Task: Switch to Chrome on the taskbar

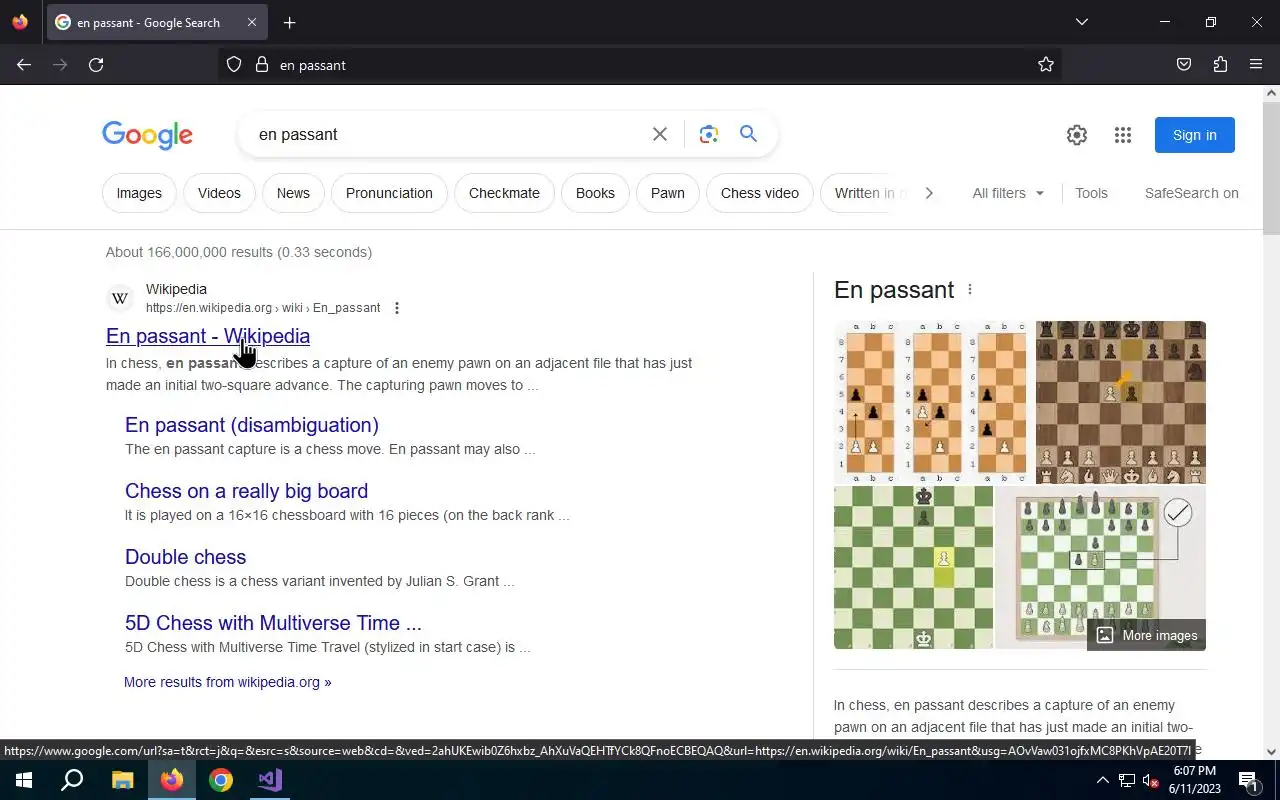Action: pos(221,780)
